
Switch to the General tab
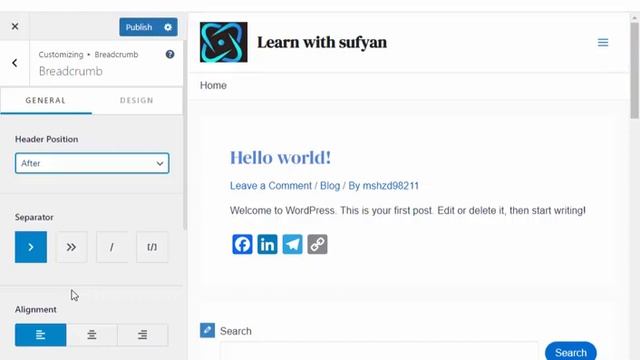coord(46,100)
